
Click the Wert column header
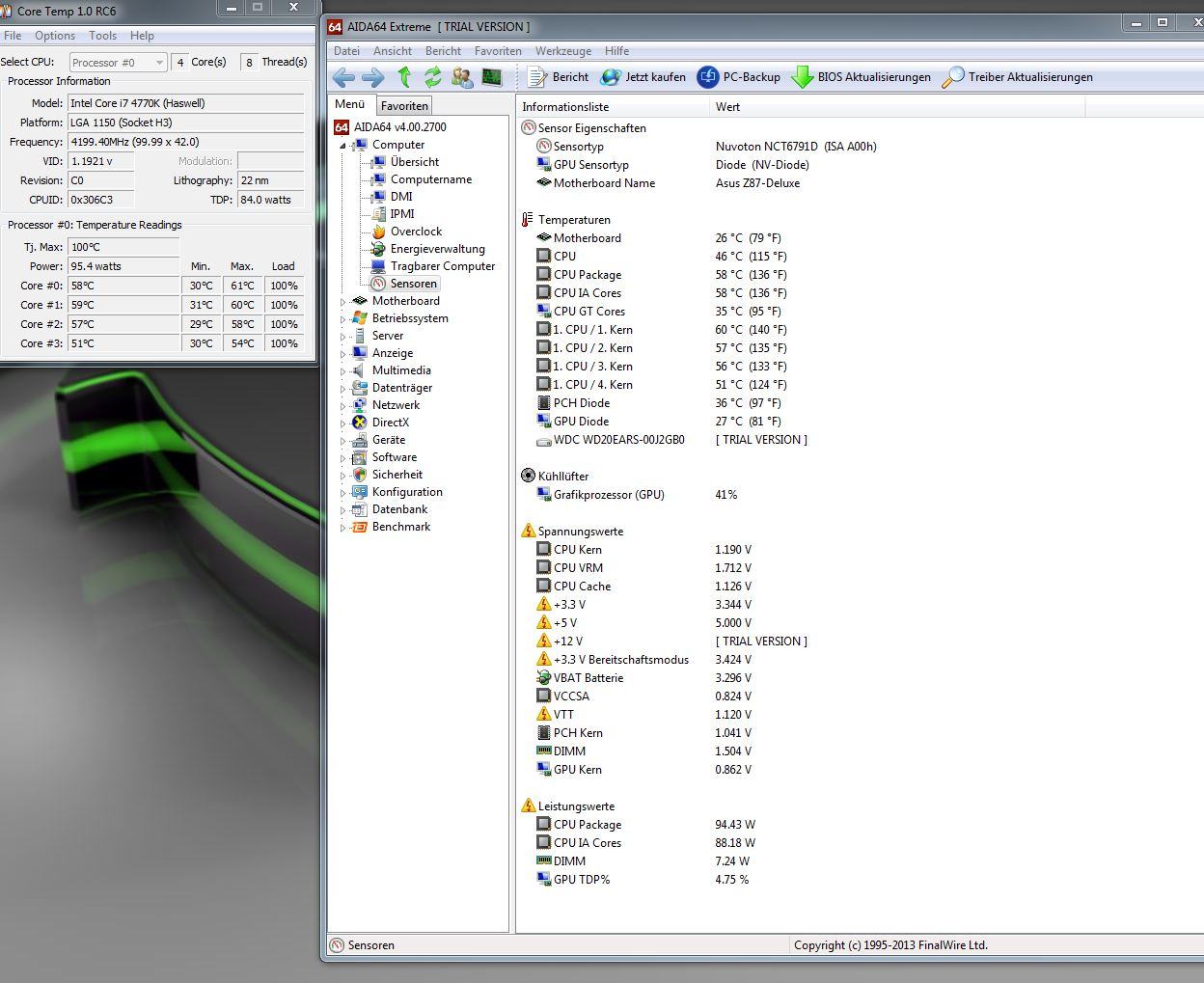[897, 107]
